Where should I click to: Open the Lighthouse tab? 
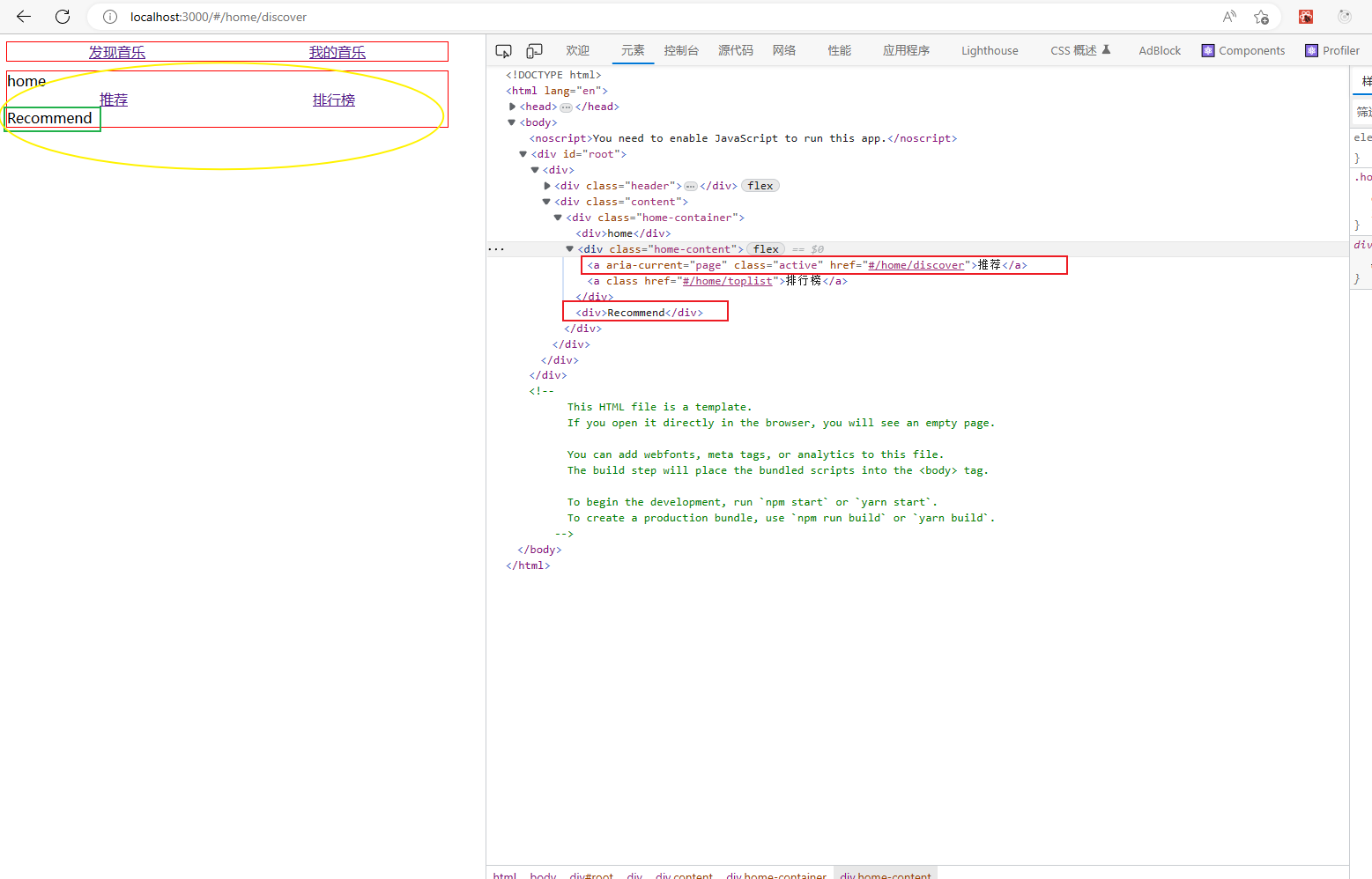coord(990,51)
